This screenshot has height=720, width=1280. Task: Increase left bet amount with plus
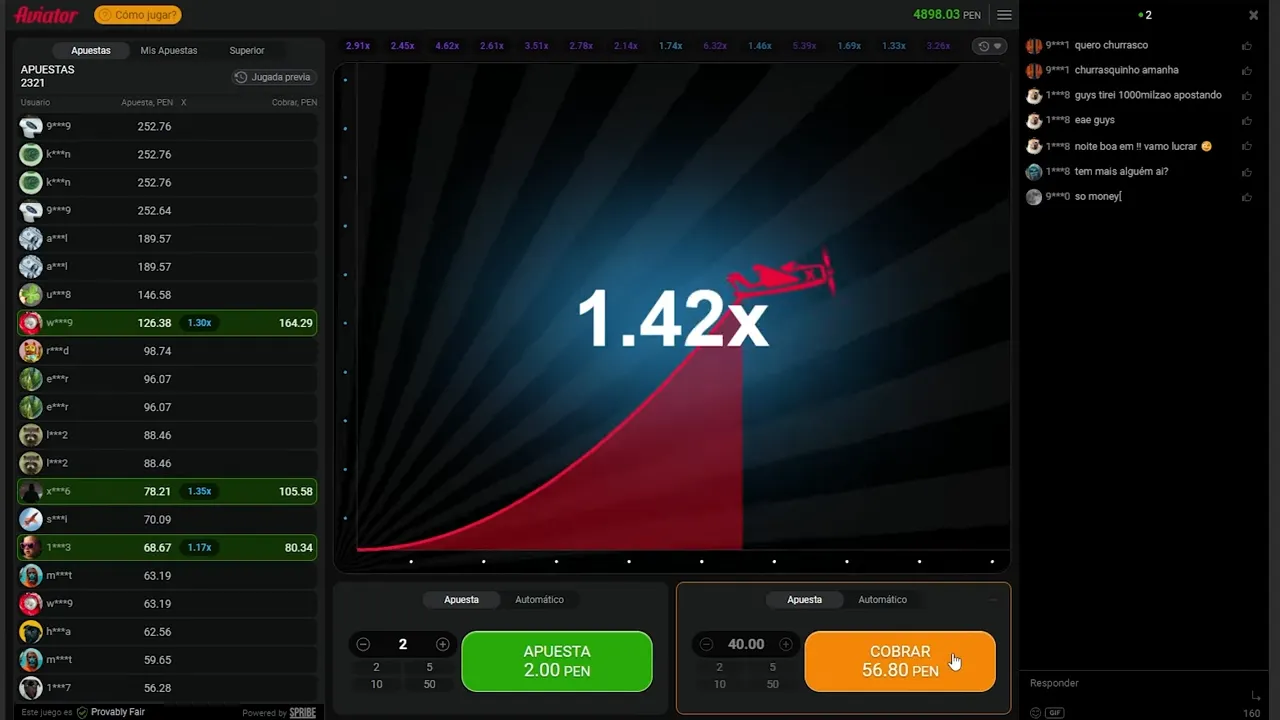point(442,645)
